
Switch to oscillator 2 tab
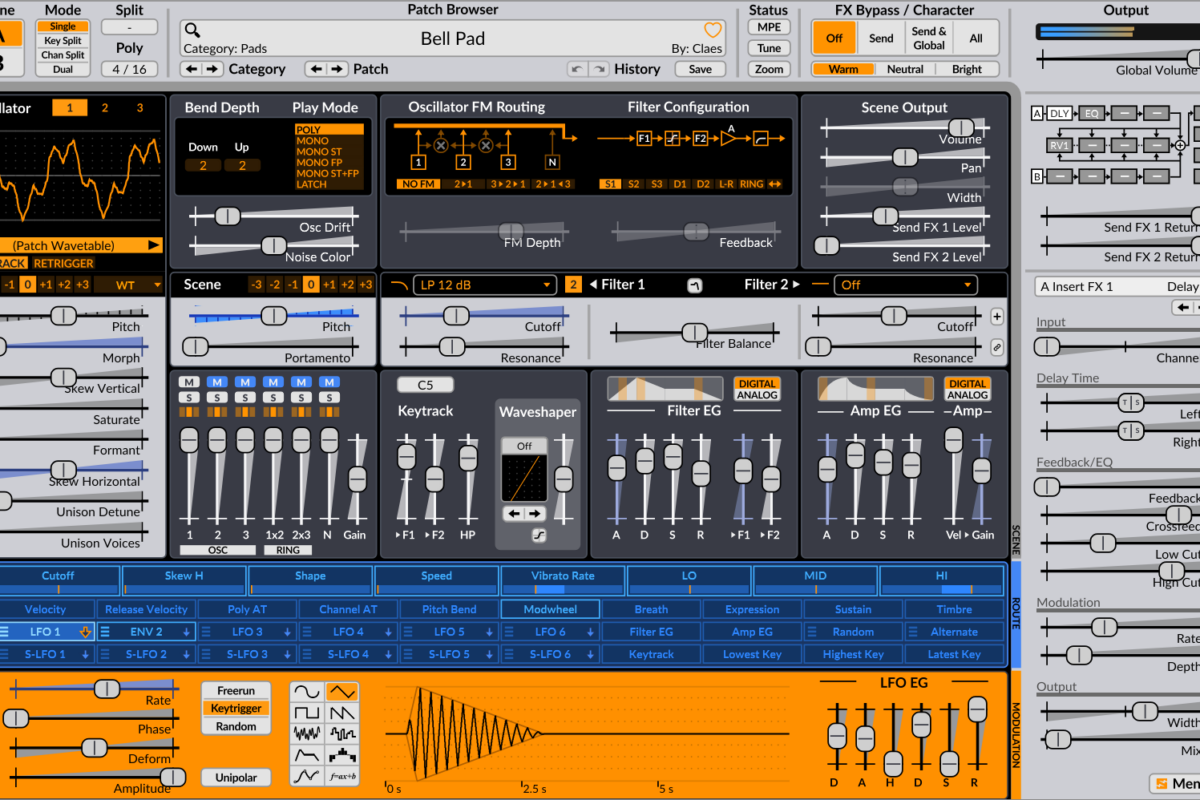click(x=104, y=108)
